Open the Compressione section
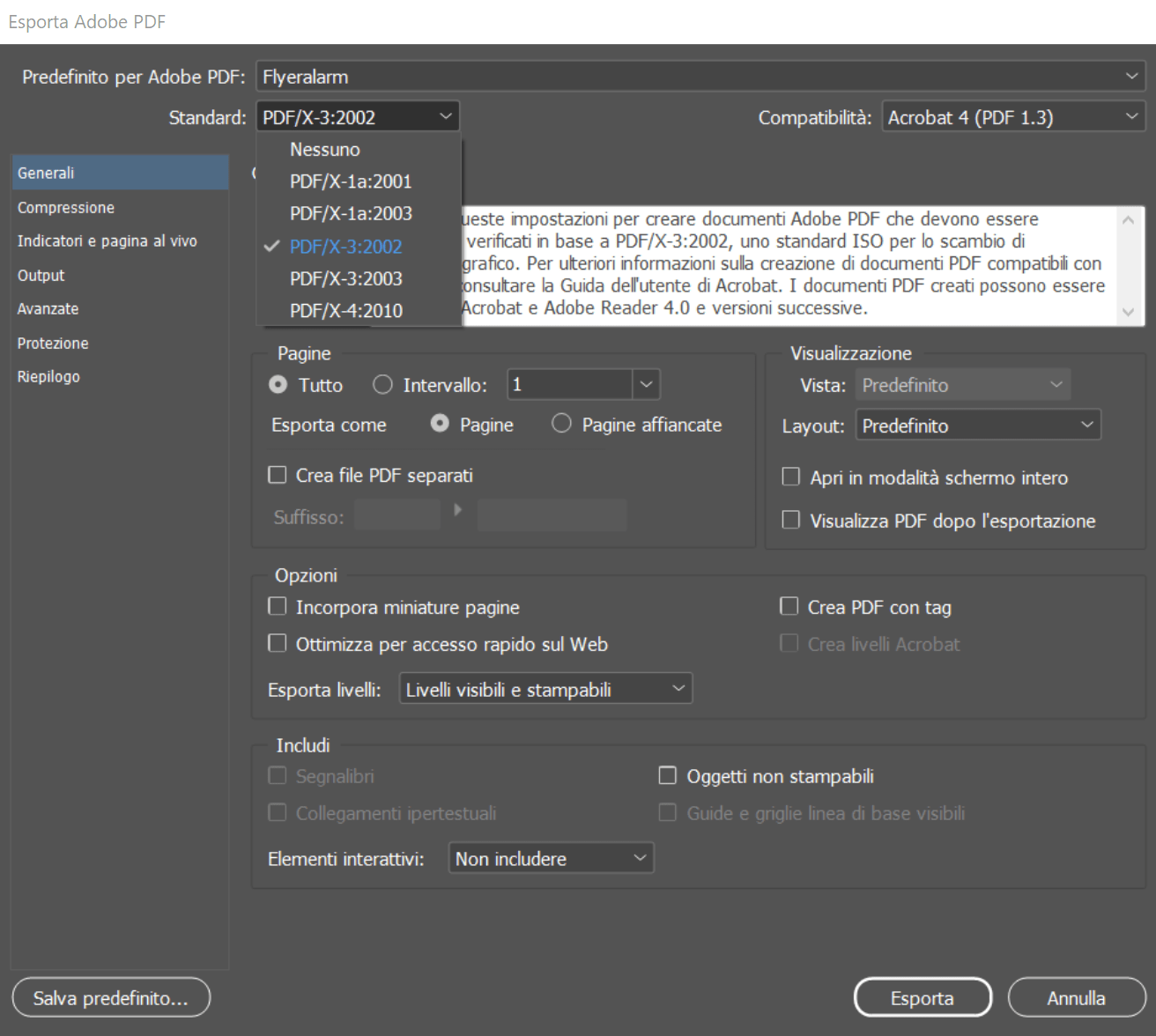 tap(66, 208)
